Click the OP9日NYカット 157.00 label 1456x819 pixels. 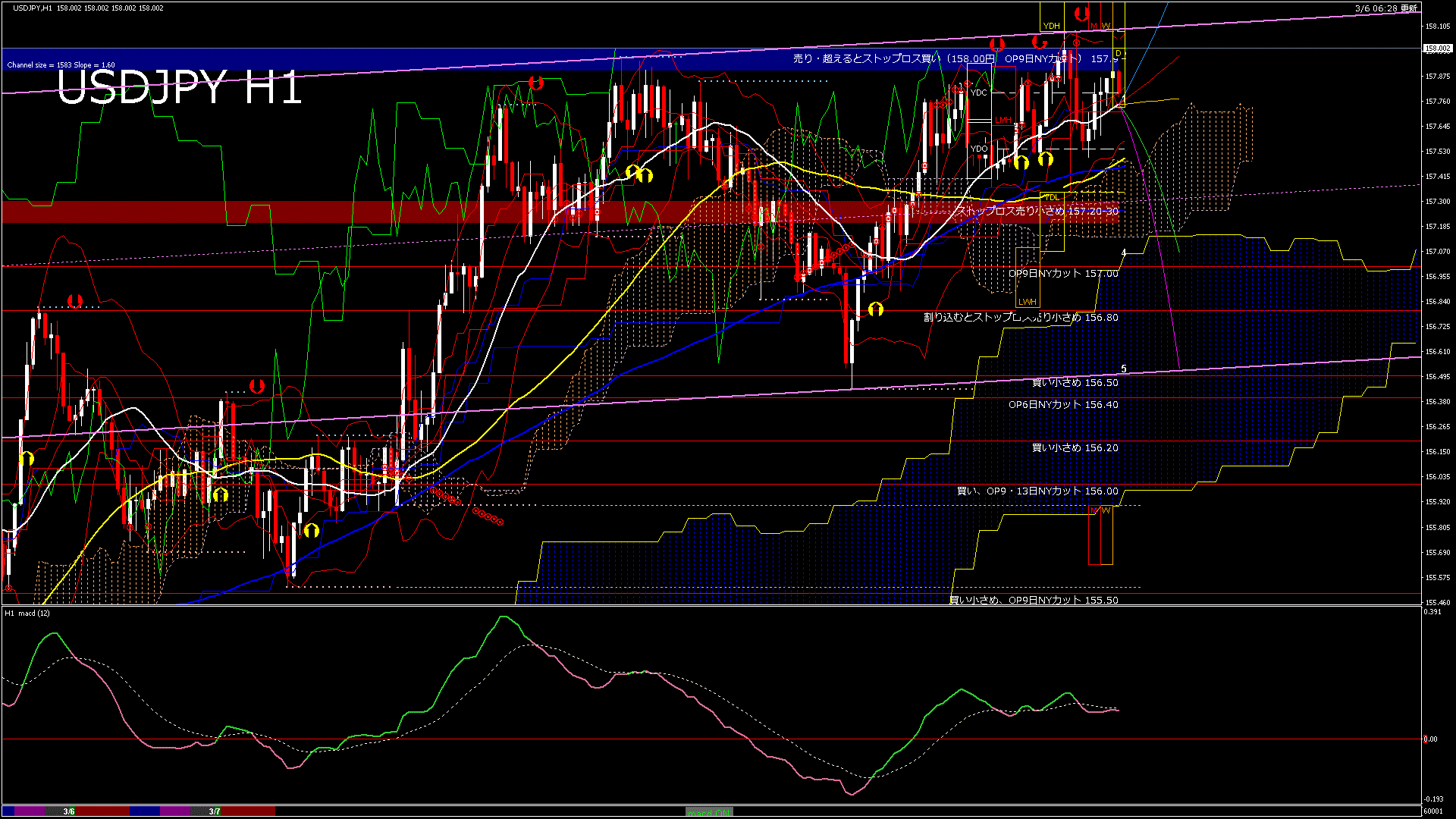click(1063, 273)
